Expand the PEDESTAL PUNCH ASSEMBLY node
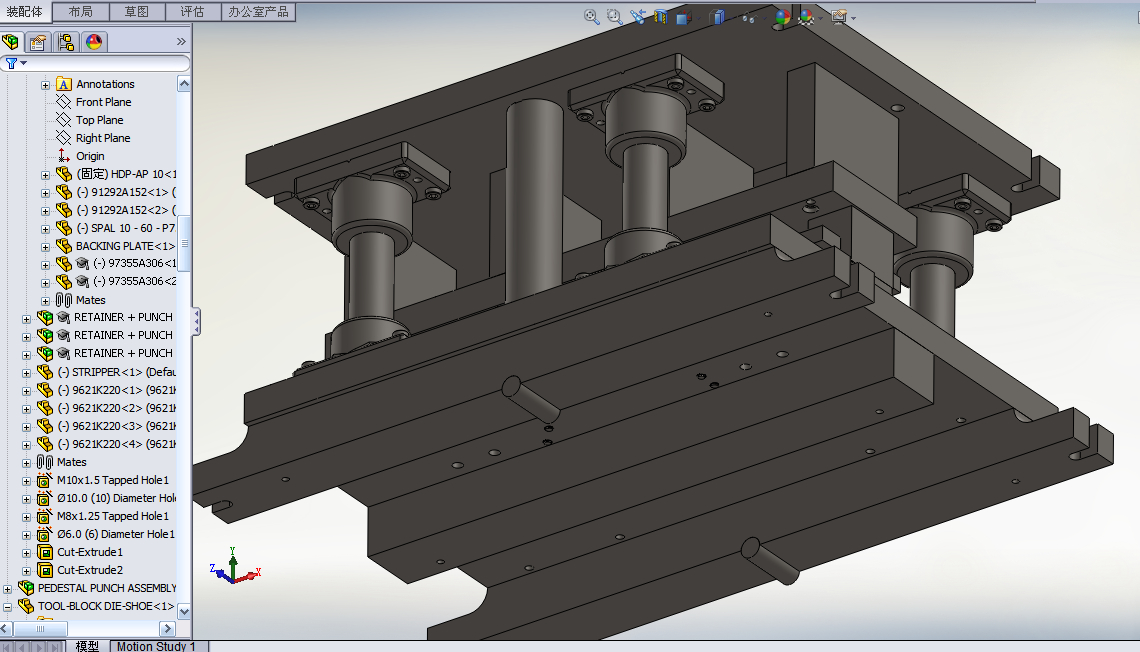 (7, 589)
